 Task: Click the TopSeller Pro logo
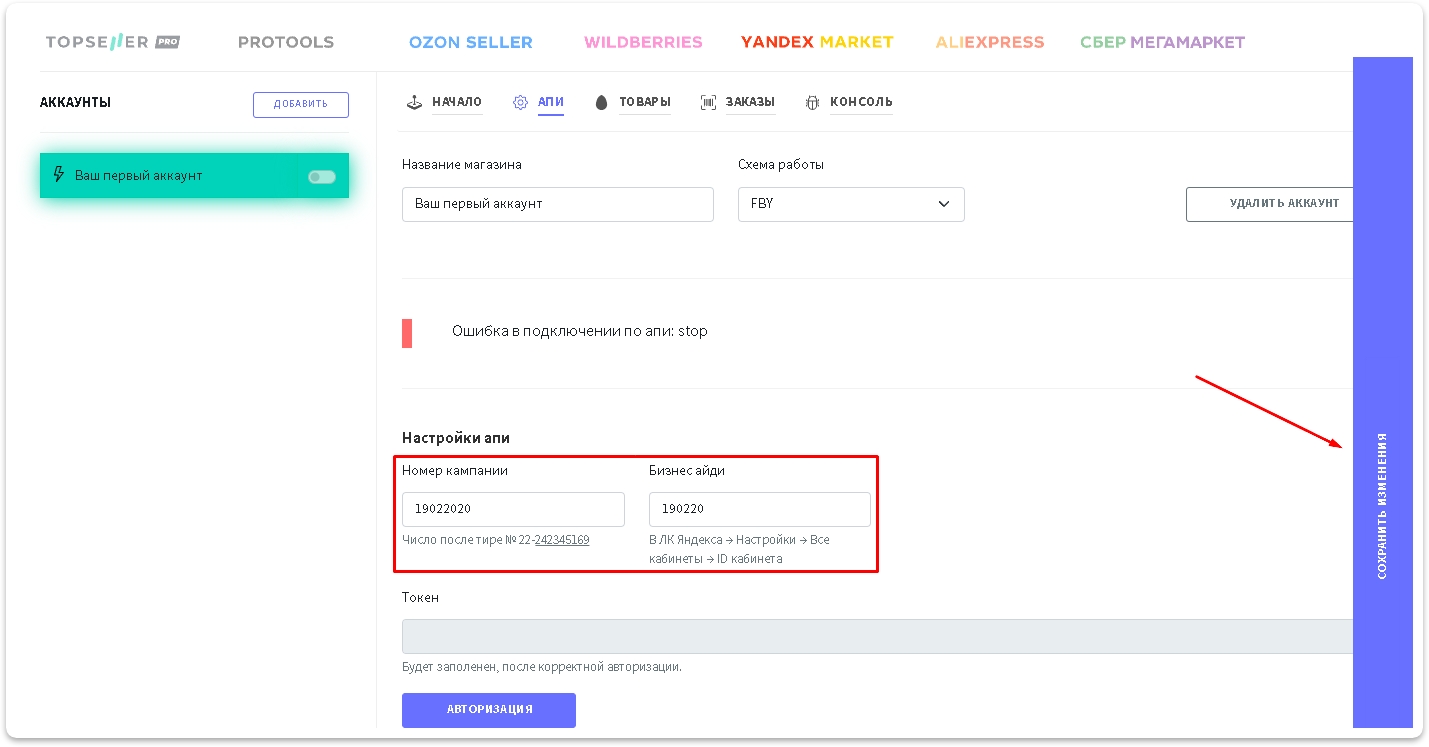pos(113,42)
